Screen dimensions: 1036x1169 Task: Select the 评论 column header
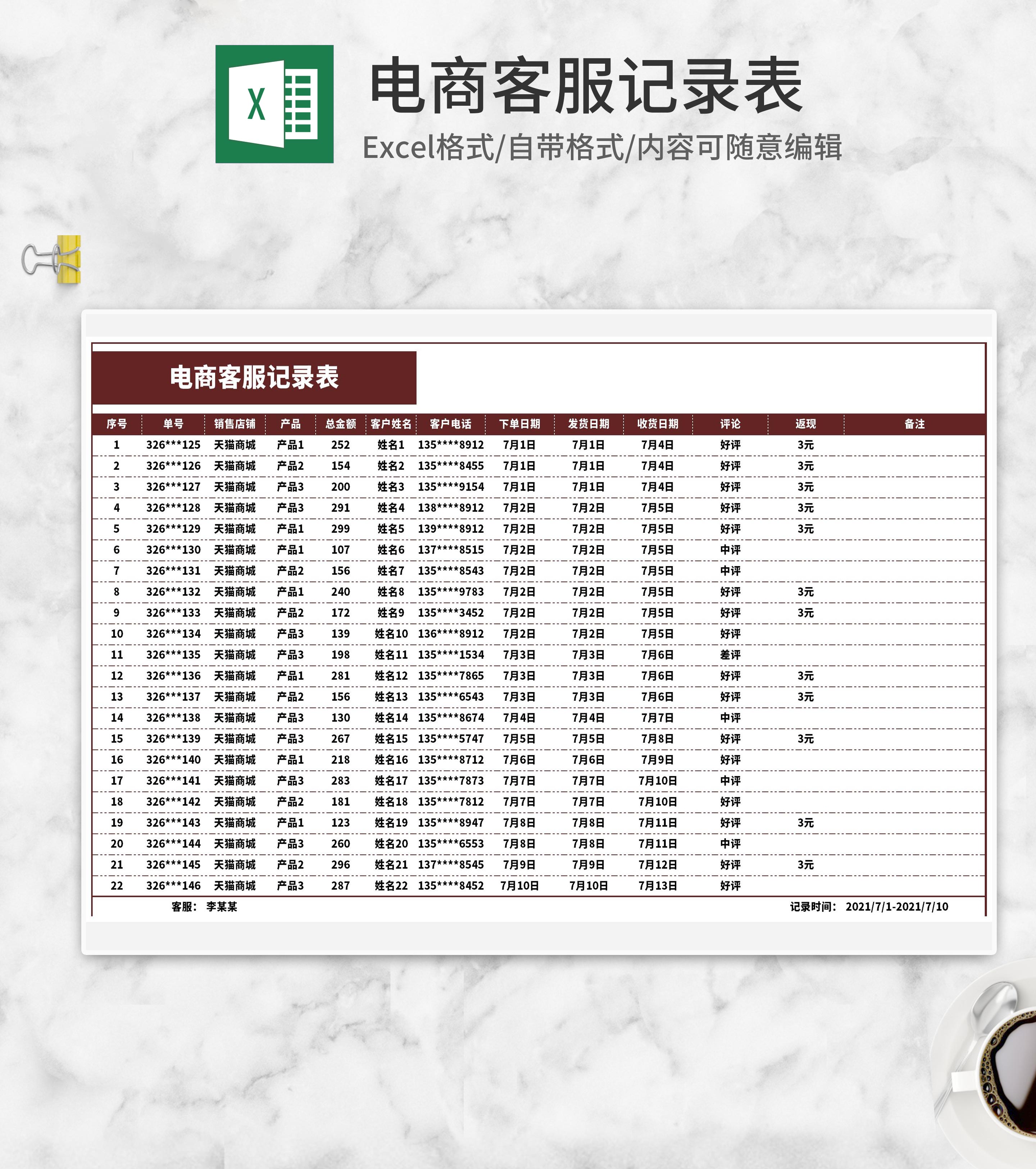pyautogui.click(x=730, y=424)
